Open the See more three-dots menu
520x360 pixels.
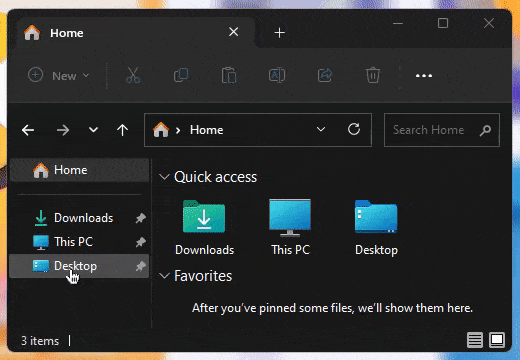pyautogui.click(x=424, y=76)
